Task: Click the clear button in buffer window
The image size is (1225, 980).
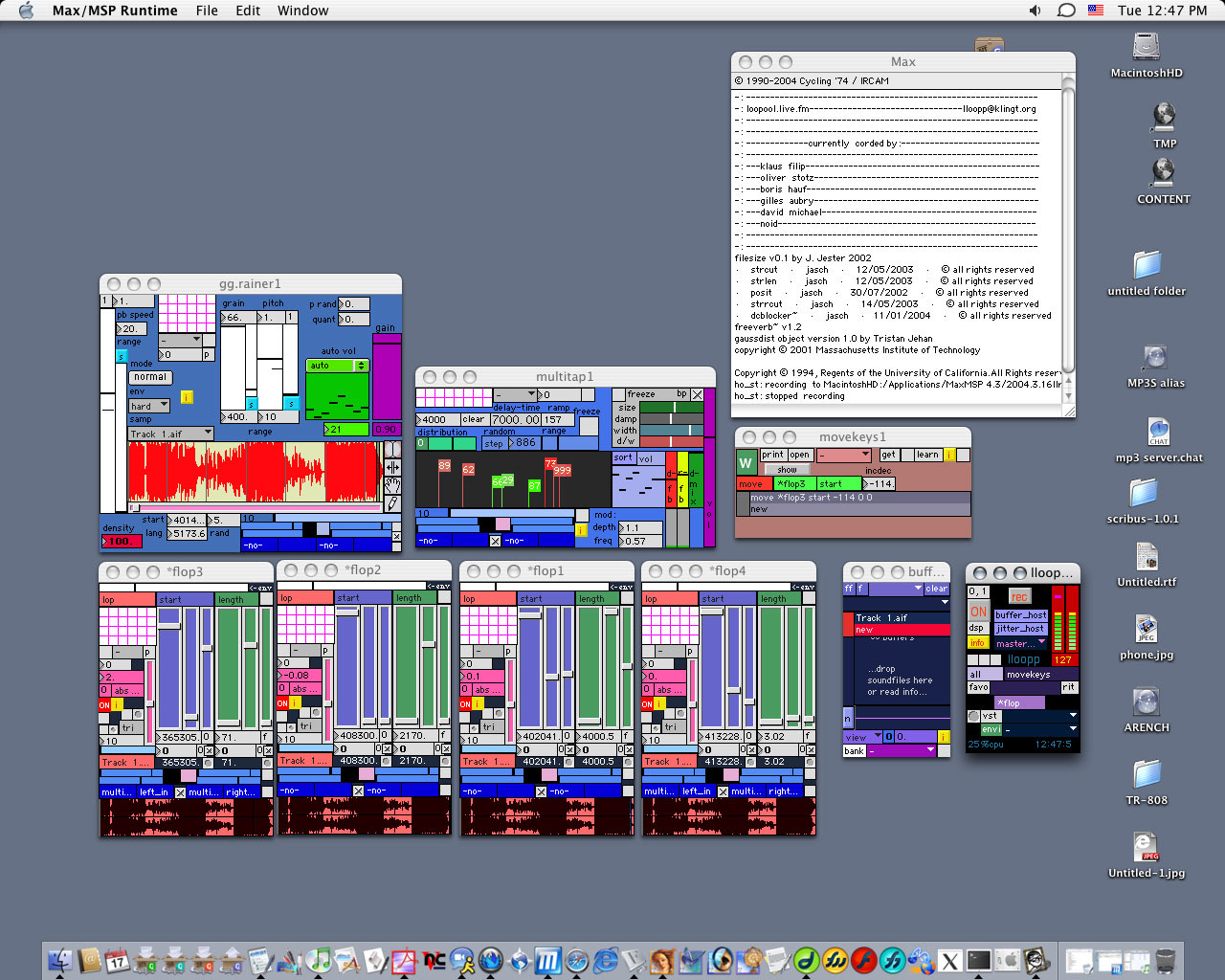Action: pos(937,589)
